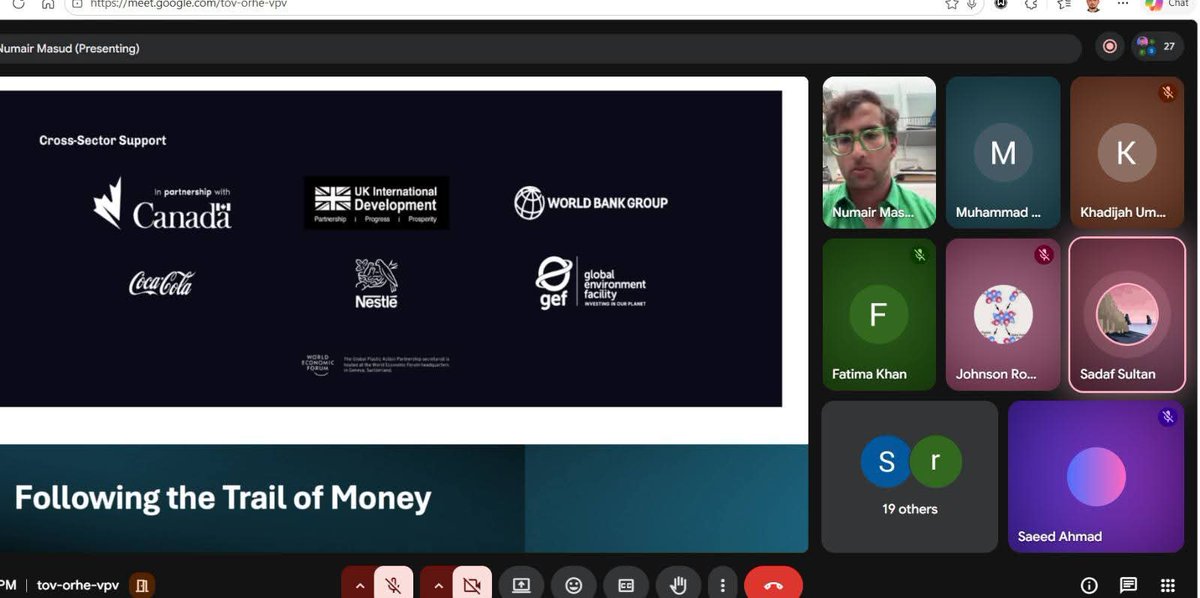Image resolution: width=1200 pixels, height=598 pixels.
Task: Open participants list showing 27 people
Action: 1157,46
